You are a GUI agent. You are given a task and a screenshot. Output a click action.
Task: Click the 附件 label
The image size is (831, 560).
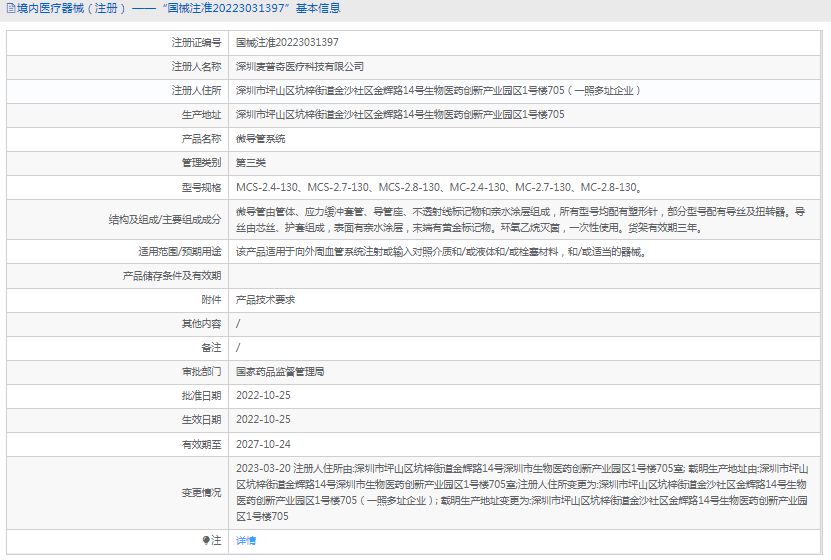211,300
